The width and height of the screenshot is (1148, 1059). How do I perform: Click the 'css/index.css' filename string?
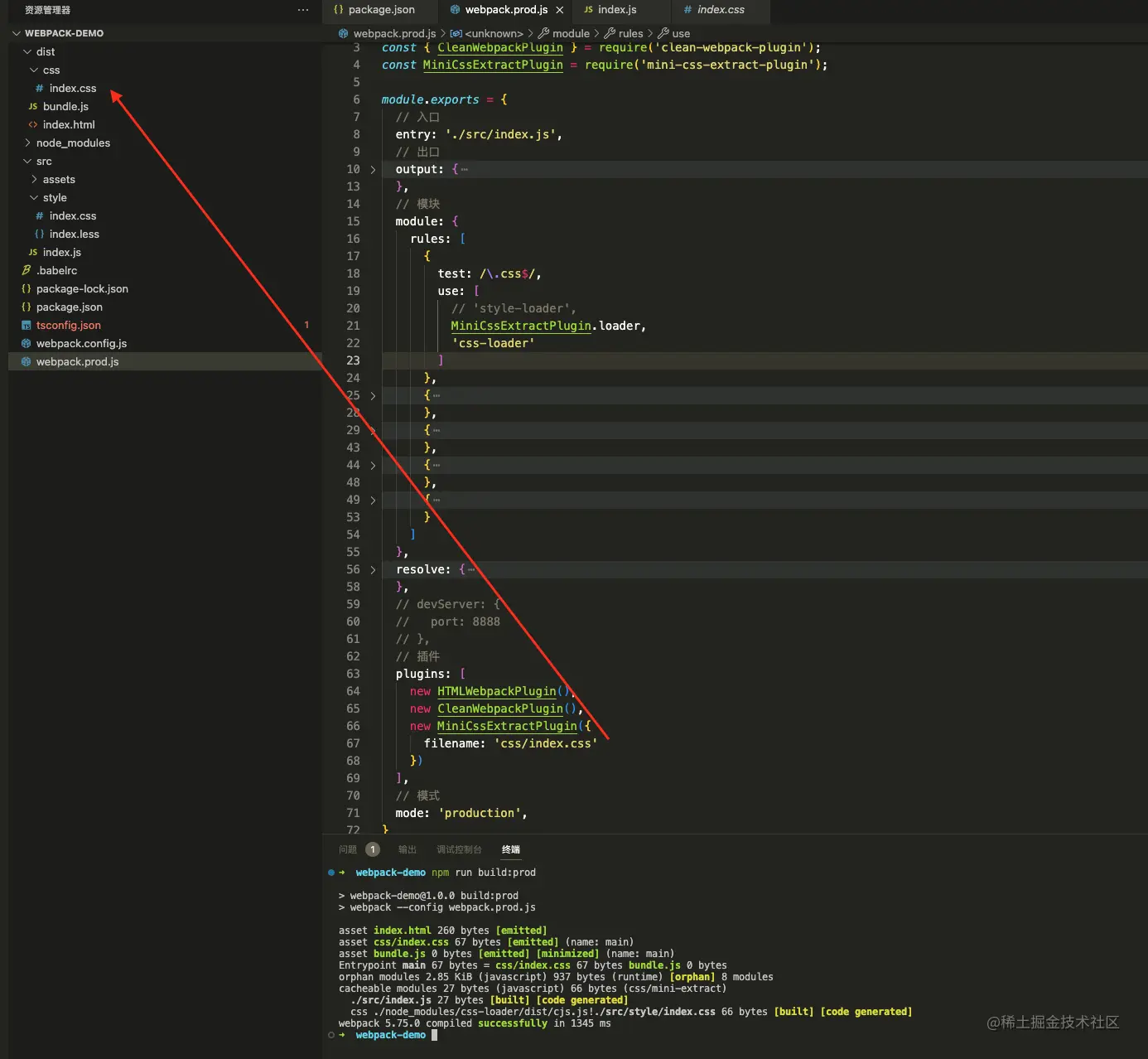pos(546,743)
